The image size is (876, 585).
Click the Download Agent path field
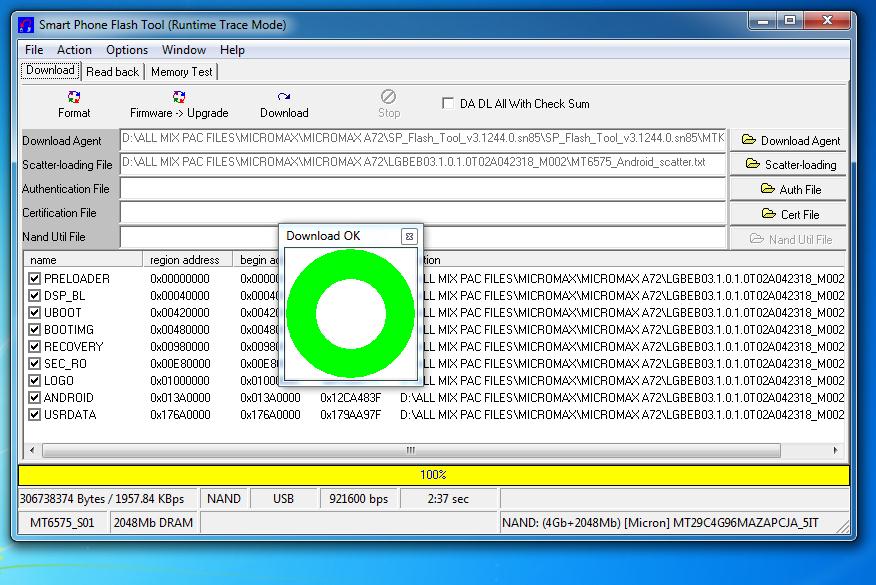tap(420, 140)
